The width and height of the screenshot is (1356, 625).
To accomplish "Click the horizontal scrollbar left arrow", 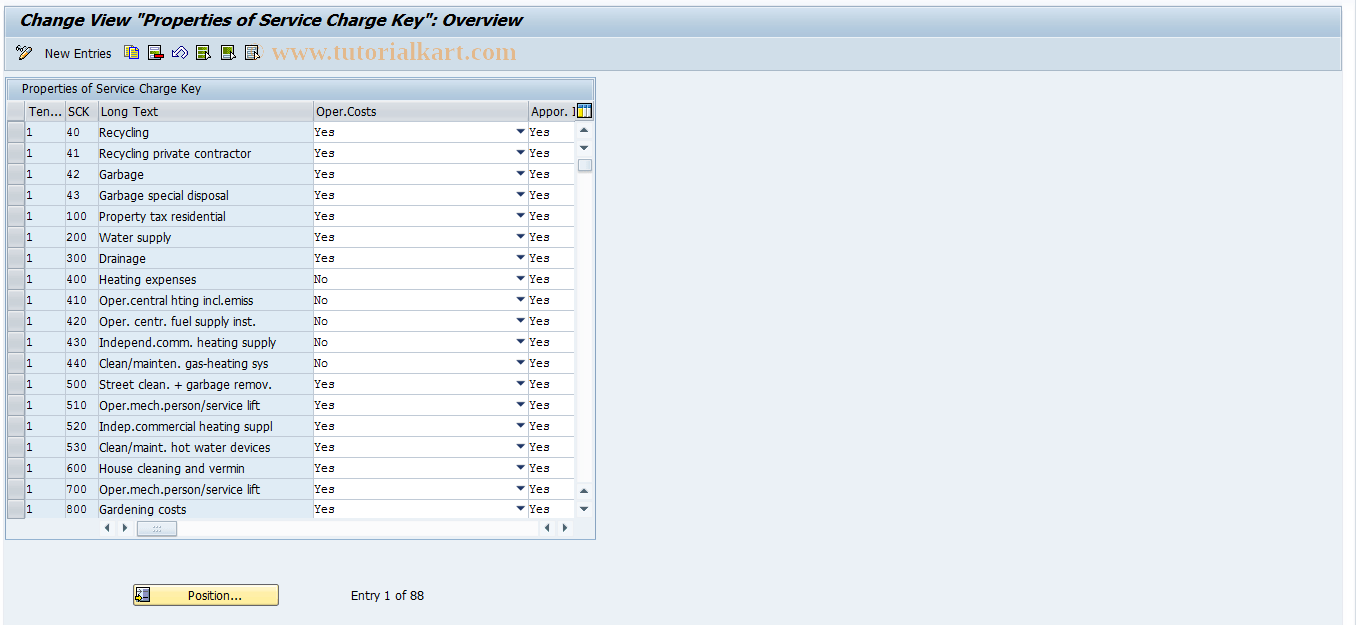I will (107, 527).
